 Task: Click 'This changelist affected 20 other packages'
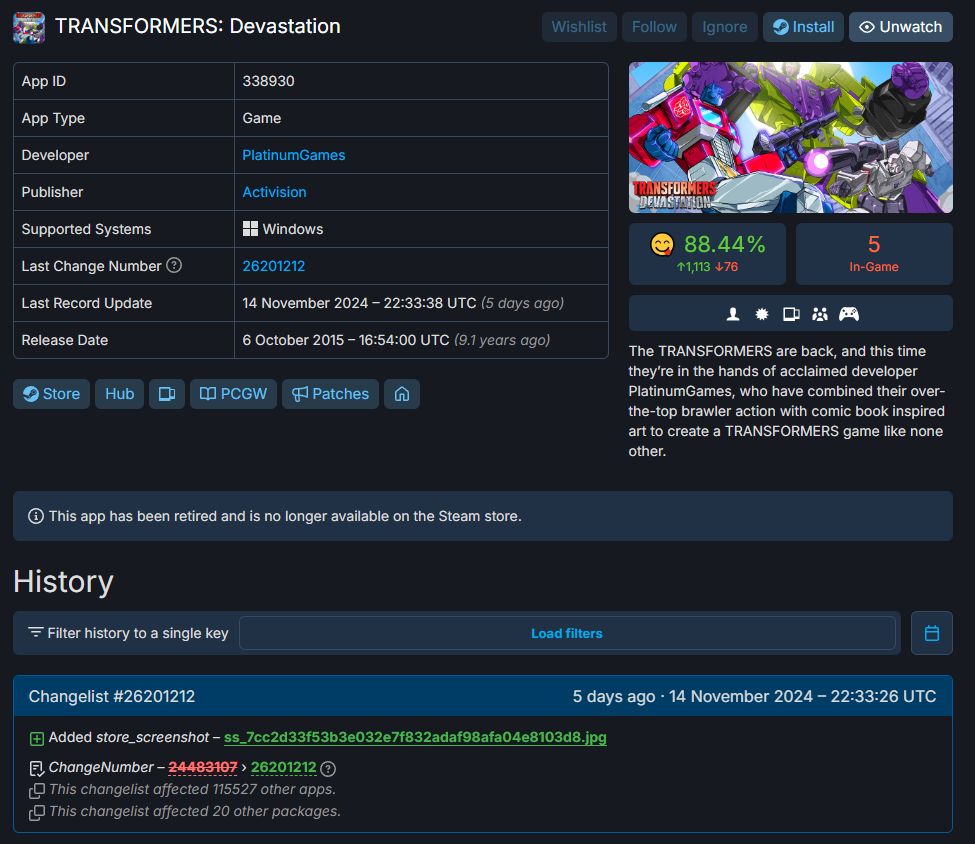click(195, 811)
